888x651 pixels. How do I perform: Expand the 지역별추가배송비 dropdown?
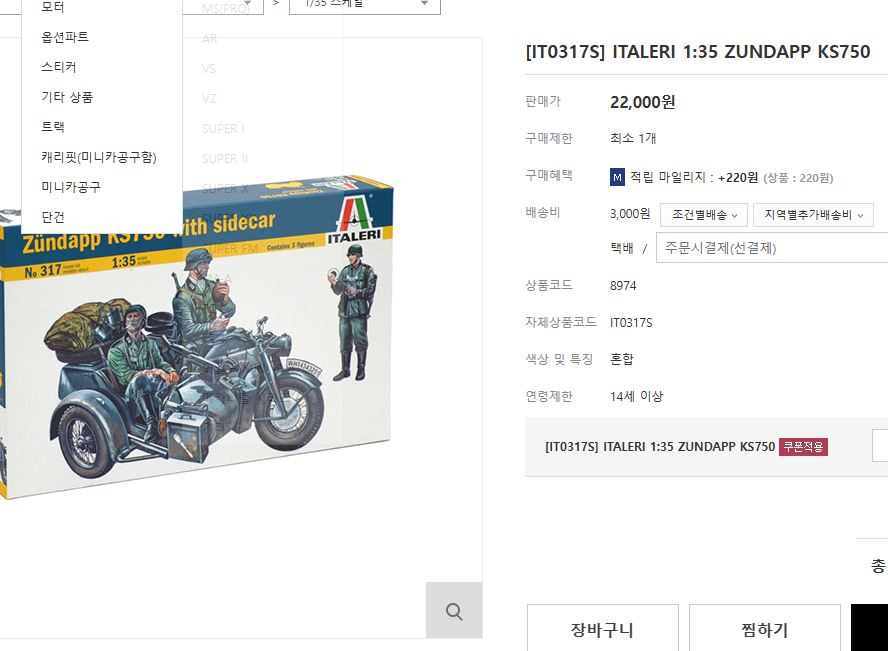pos(813,215)
